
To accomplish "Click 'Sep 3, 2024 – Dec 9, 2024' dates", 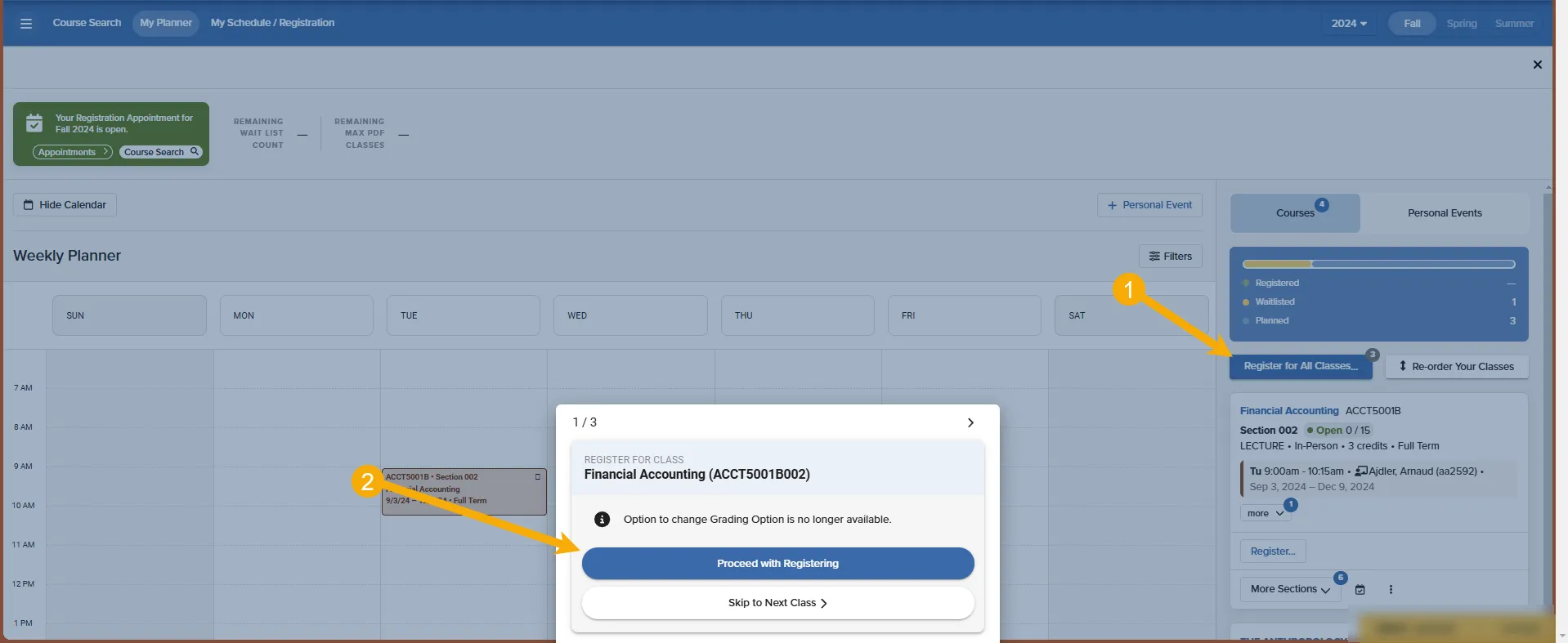I will (x=1311, y=487).
